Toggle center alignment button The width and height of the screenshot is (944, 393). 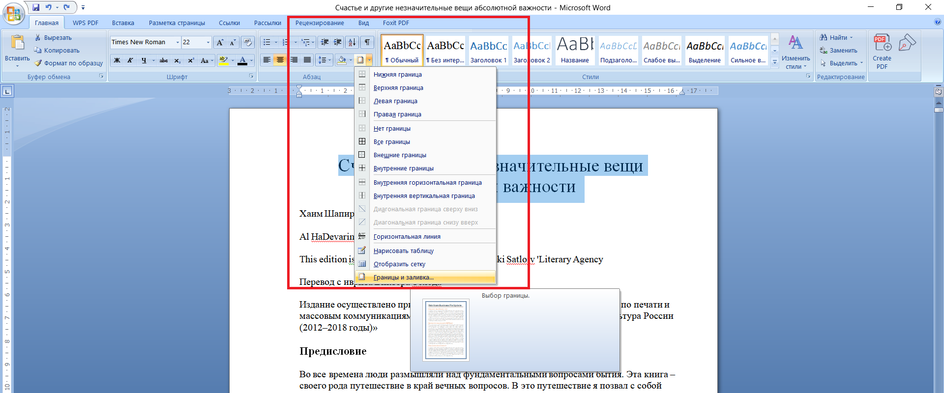(280, 60)
